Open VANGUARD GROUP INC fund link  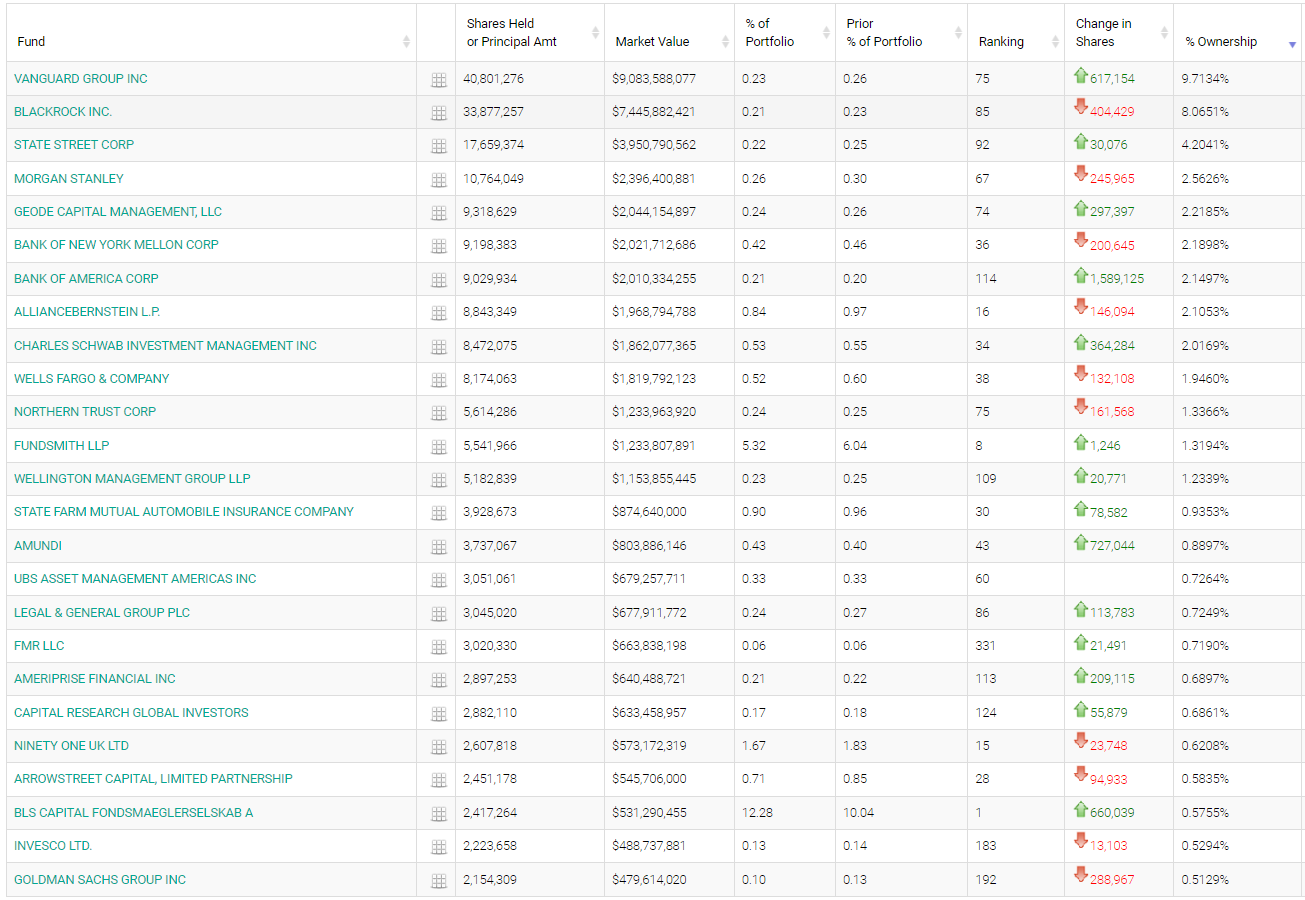click(81, 79)
